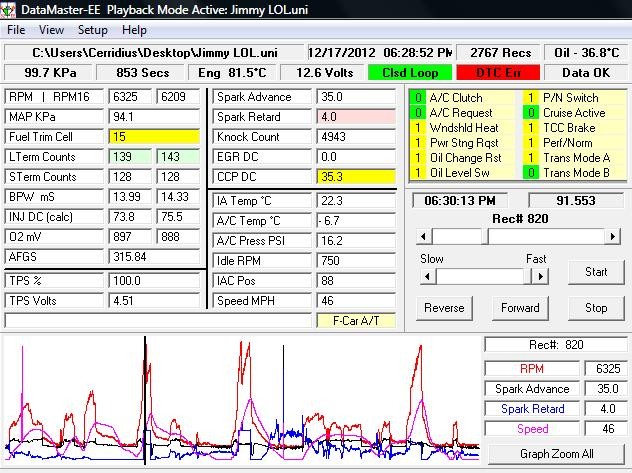Click the Knock Count value 4943

[356, 137]
